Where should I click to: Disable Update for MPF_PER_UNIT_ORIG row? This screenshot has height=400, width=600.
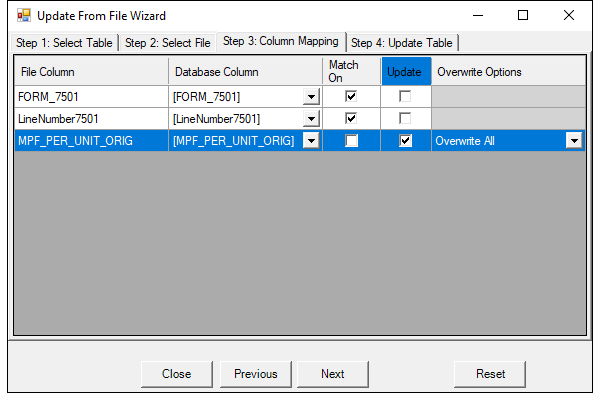(x=405, y=140)
